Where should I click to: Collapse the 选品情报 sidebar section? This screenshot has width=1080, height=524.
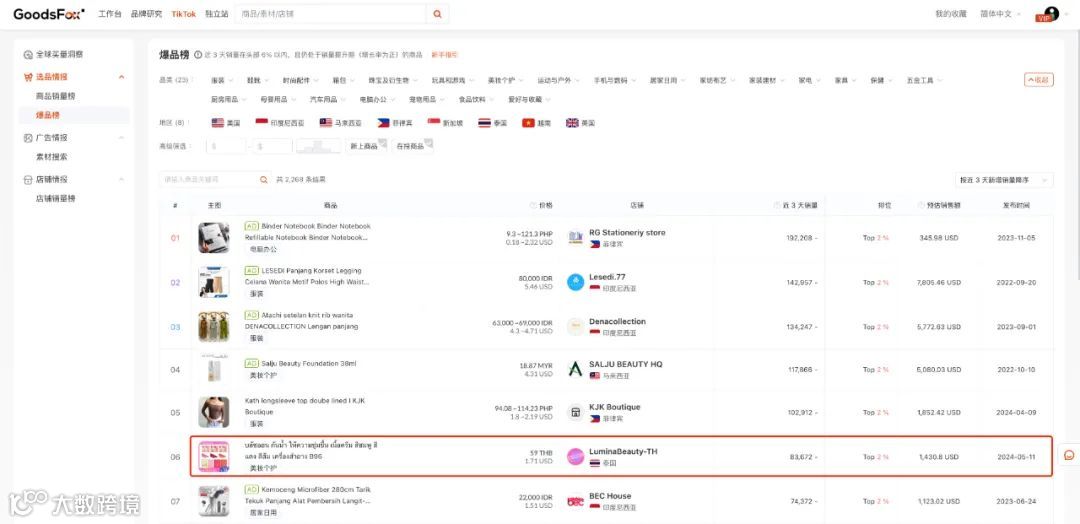121,77
